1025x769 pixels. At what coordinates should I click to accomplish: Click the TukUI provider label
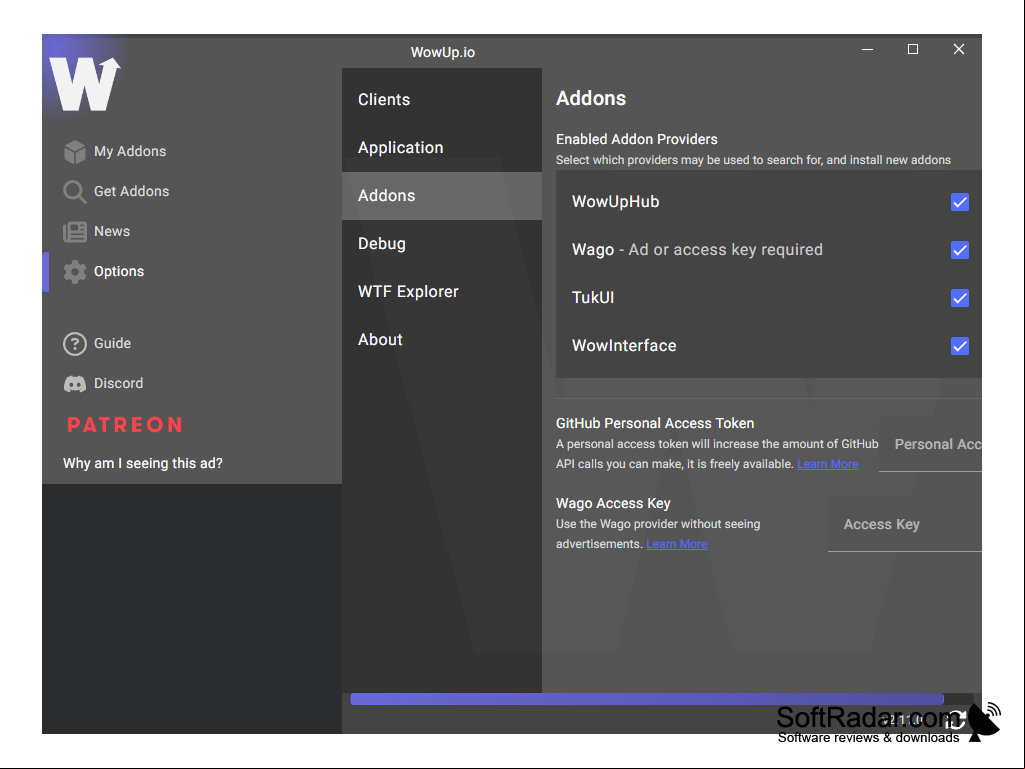click(593, 298)
